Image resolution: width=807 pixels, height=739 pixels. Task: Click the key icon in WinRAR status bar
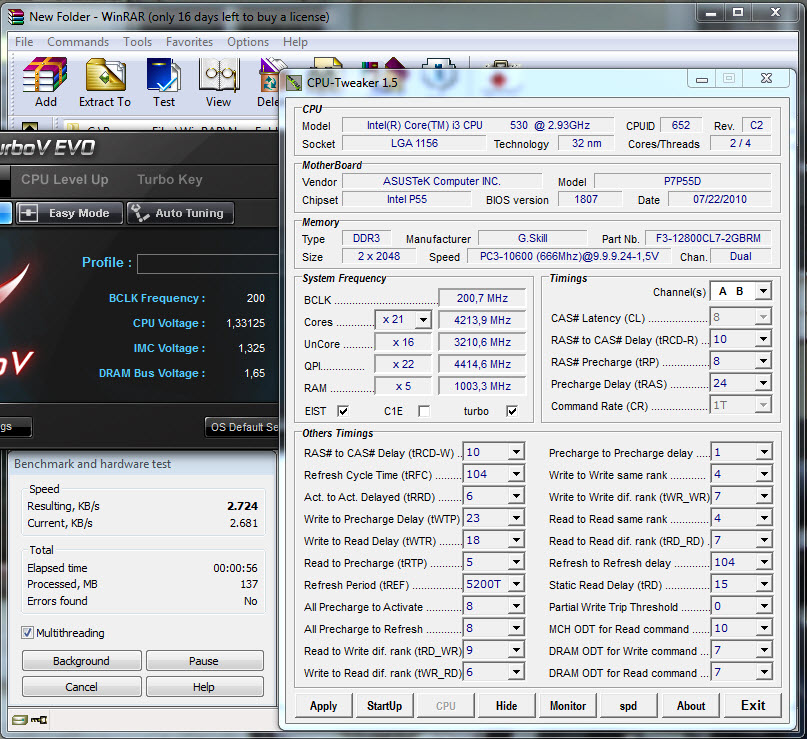[x=39, y=720]
